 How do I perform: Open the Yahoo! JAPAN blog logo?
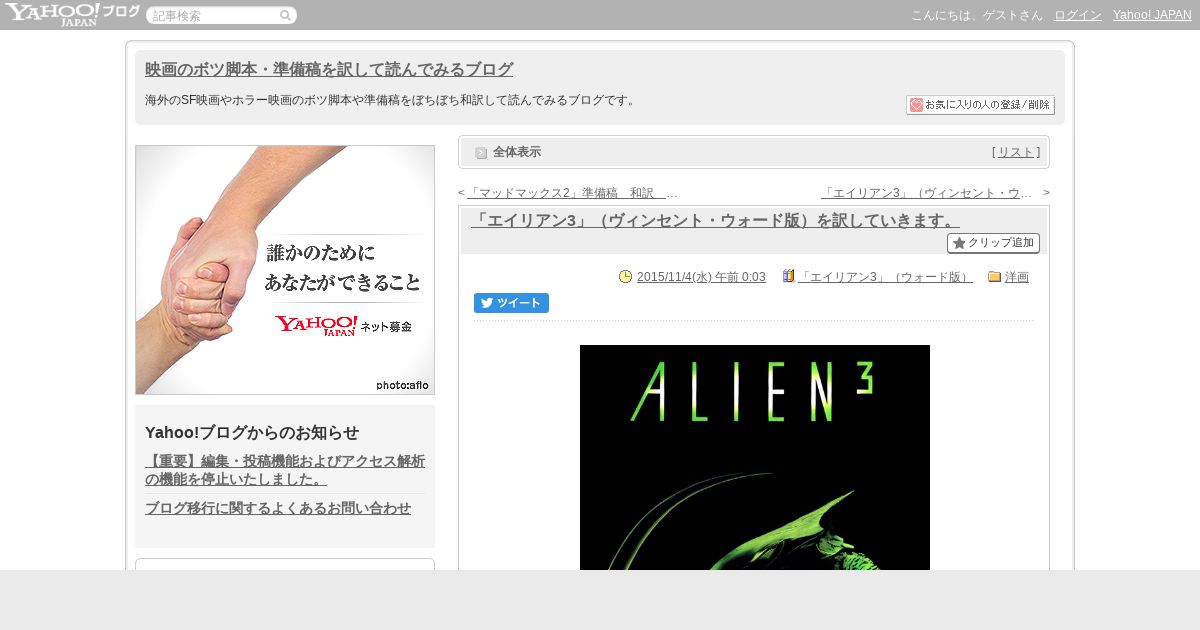72,14
